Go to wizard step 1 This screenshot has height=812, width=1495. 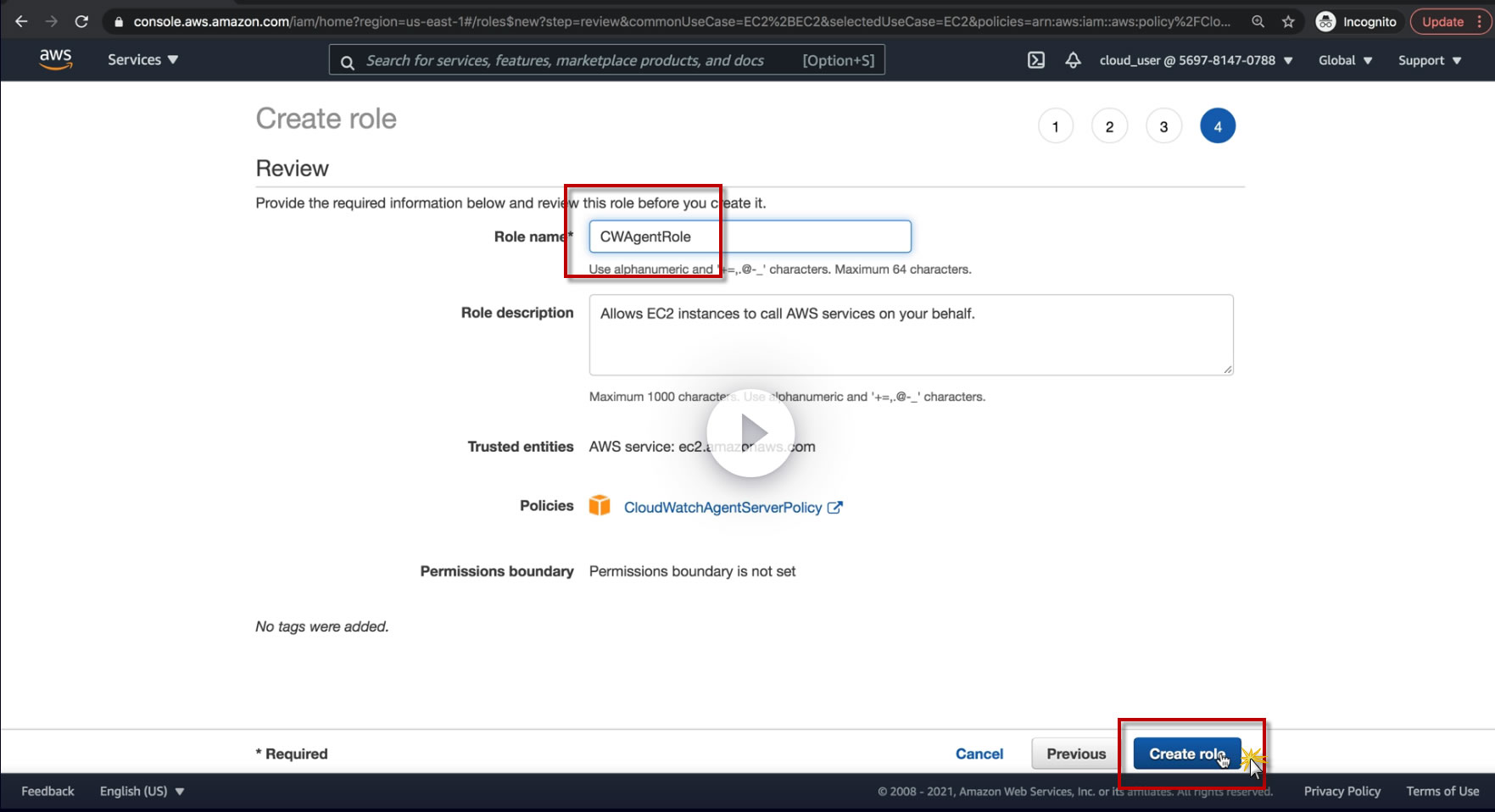1056,126
